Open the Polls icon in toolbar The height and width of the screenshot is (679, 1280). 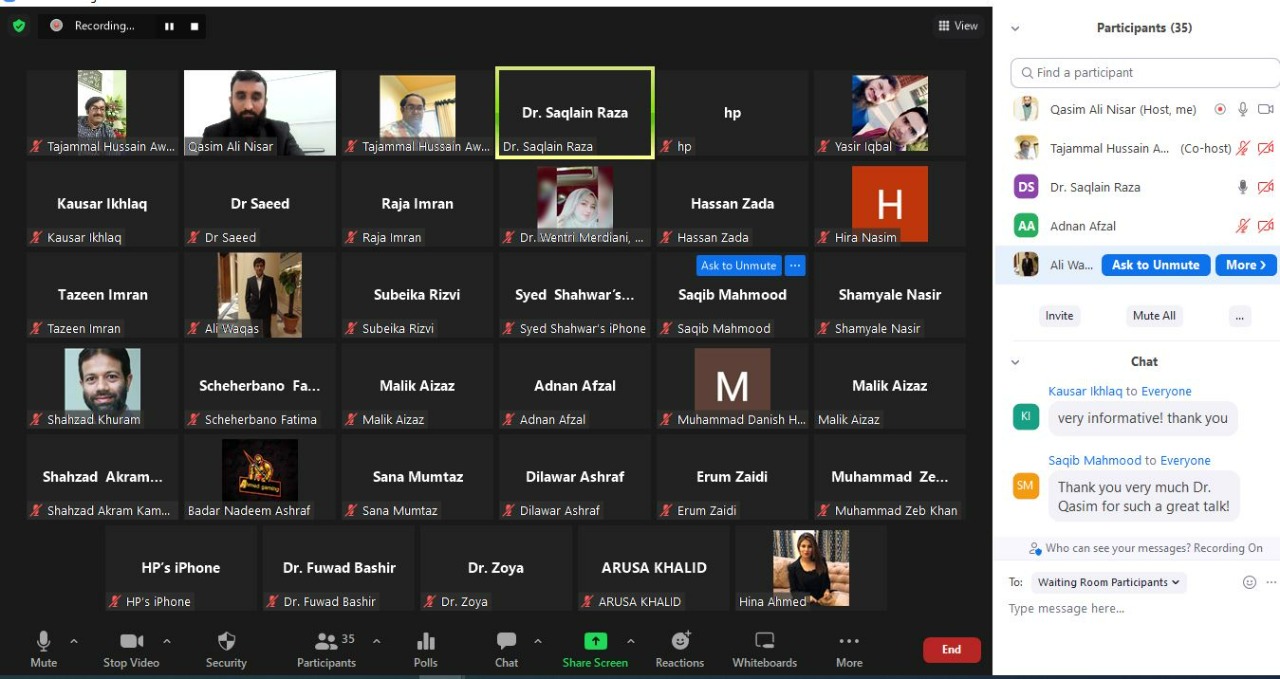click(x=425, y=642)
